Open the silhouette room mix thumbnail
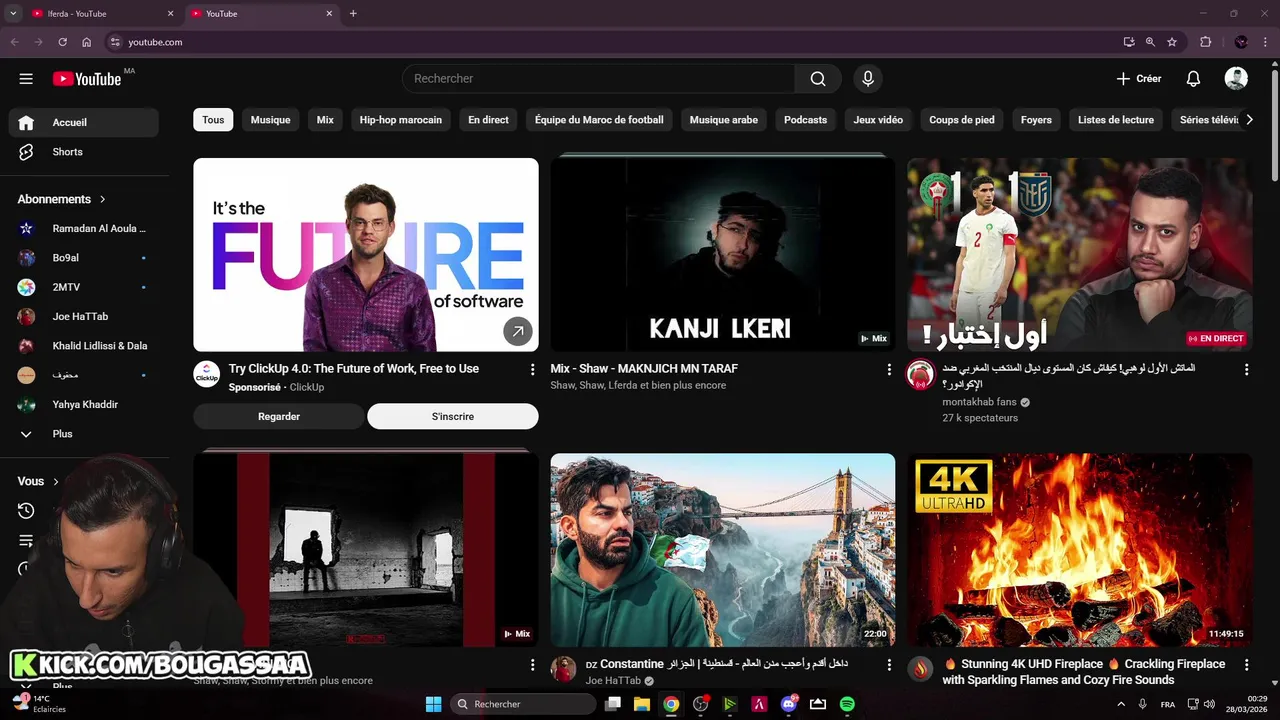Image resolution: width=1280 pixels, height=720 pixels. pos(366,550)
